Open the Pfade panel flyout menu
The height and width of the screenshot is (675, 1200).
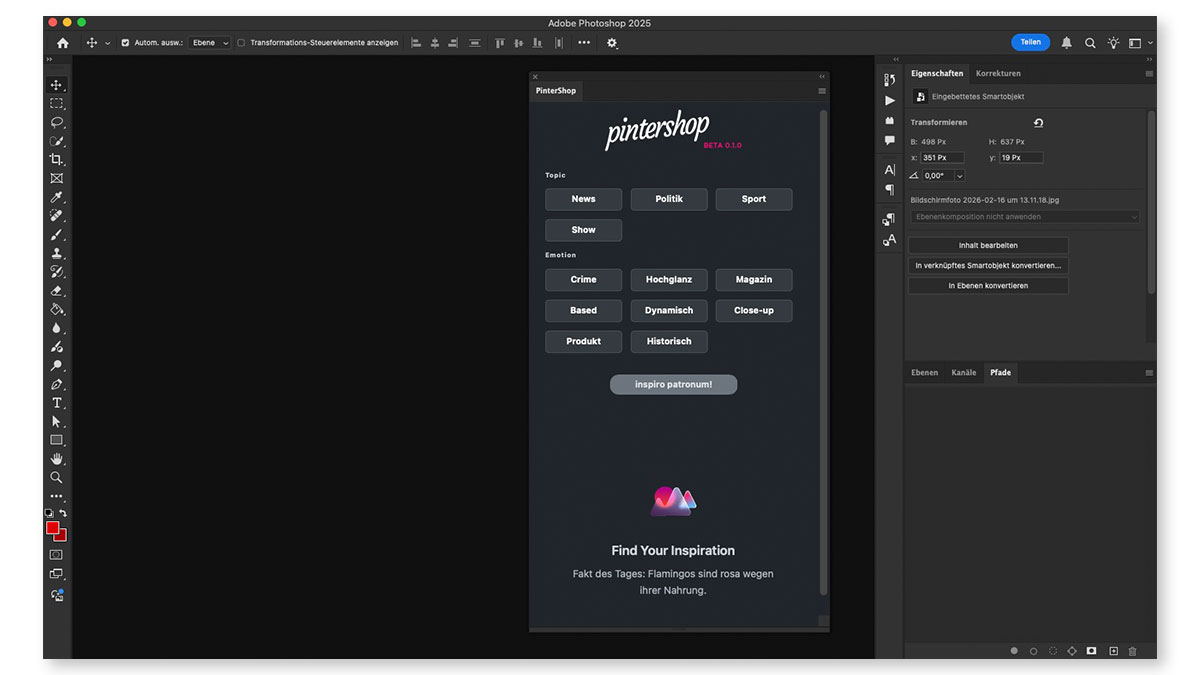[1149, 373]
